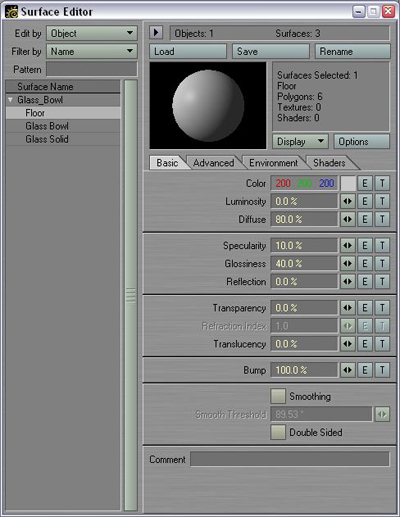400x517 pixels.
Task: Open the Bump texture T button
Action: pos(382,370)
